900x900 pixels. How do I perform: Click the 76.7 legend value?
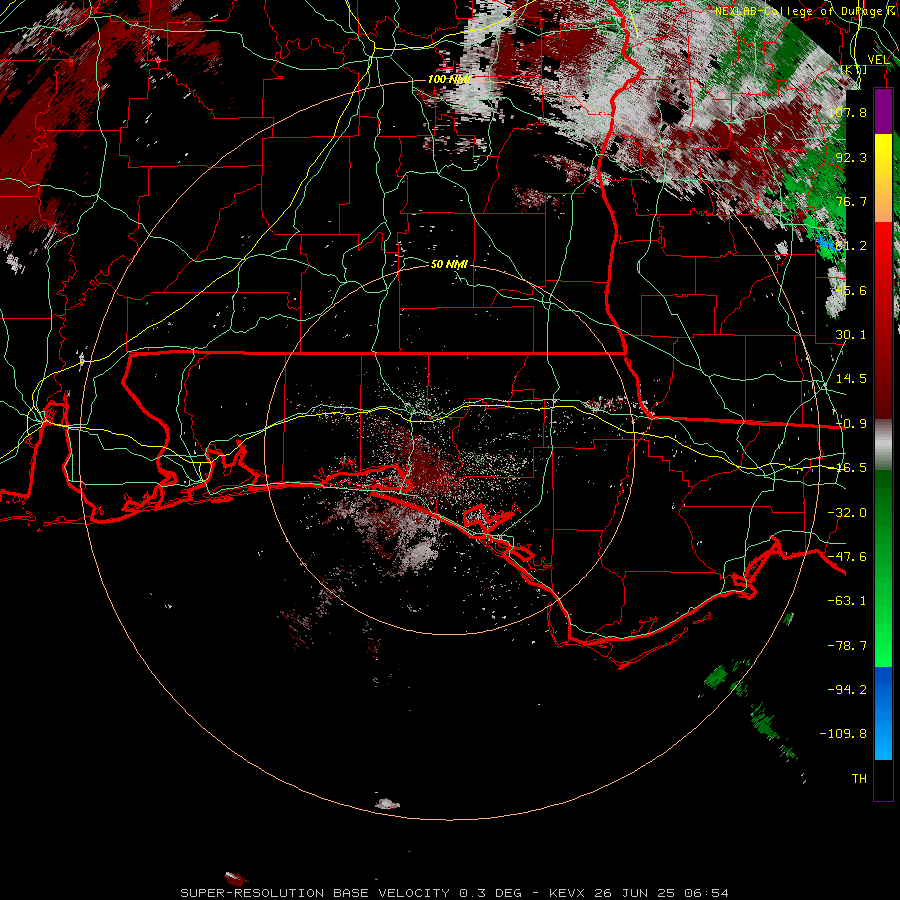click(851, 201)
